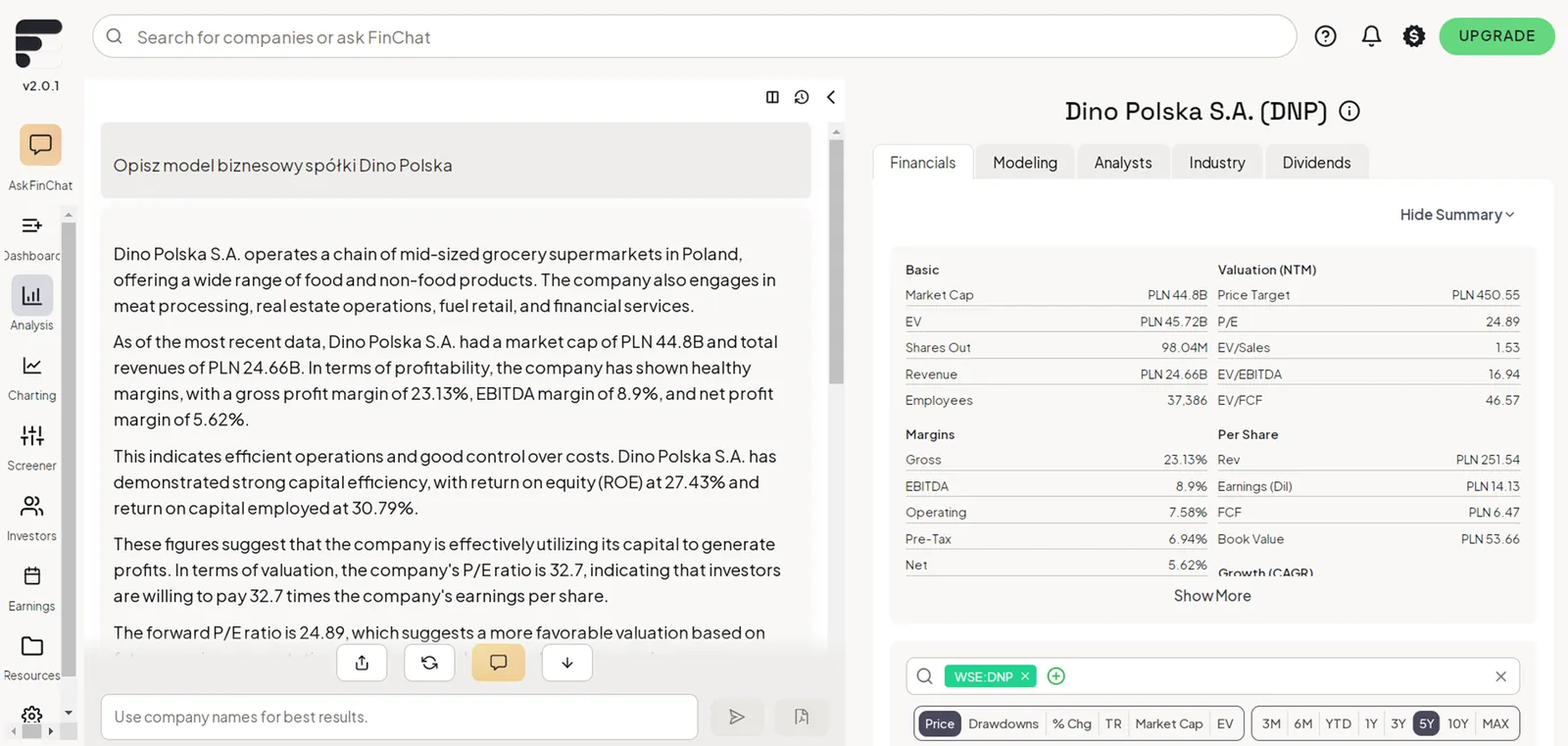Select the Price chart mode toggle
The width and height of the screenshot is (1568, 746).
pos(939,723)
